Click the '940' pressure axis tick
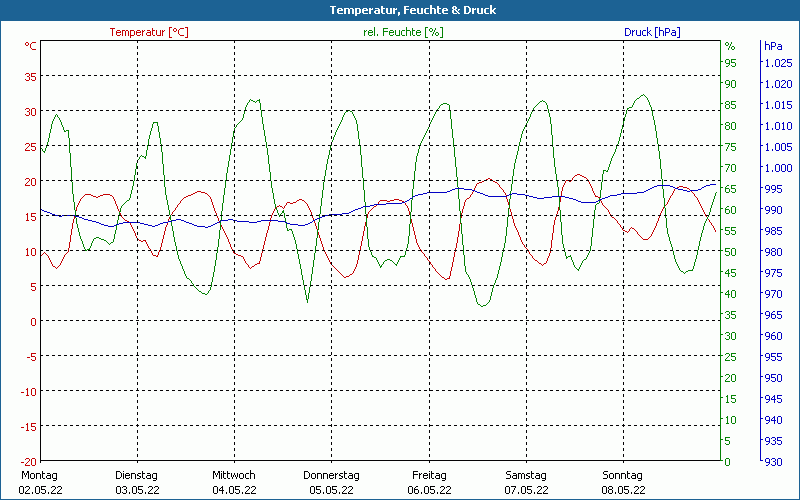Image resolution: width=800 pixels, height=500 pixels. [x=773, y=420]
